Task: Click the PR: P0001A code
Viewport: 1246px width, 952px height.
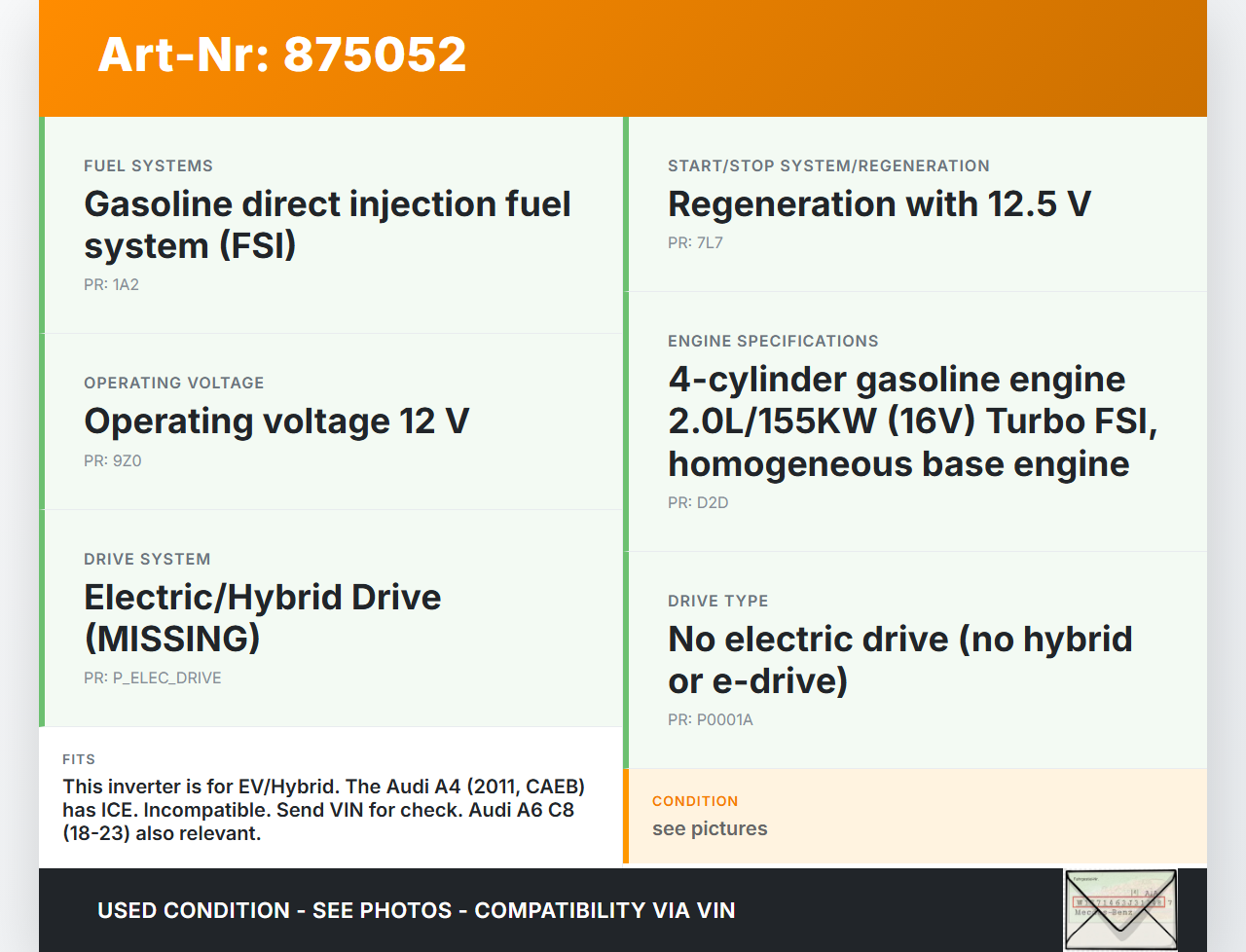Action: pyautogui.click(x=711, y=720)
